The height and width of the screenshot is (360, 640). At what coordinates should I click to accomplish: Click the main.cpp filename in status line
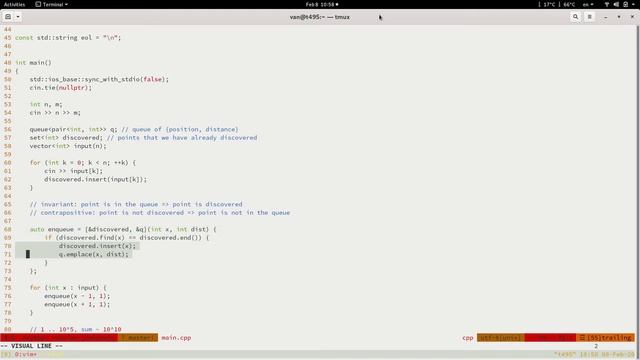tap(176, 338)
